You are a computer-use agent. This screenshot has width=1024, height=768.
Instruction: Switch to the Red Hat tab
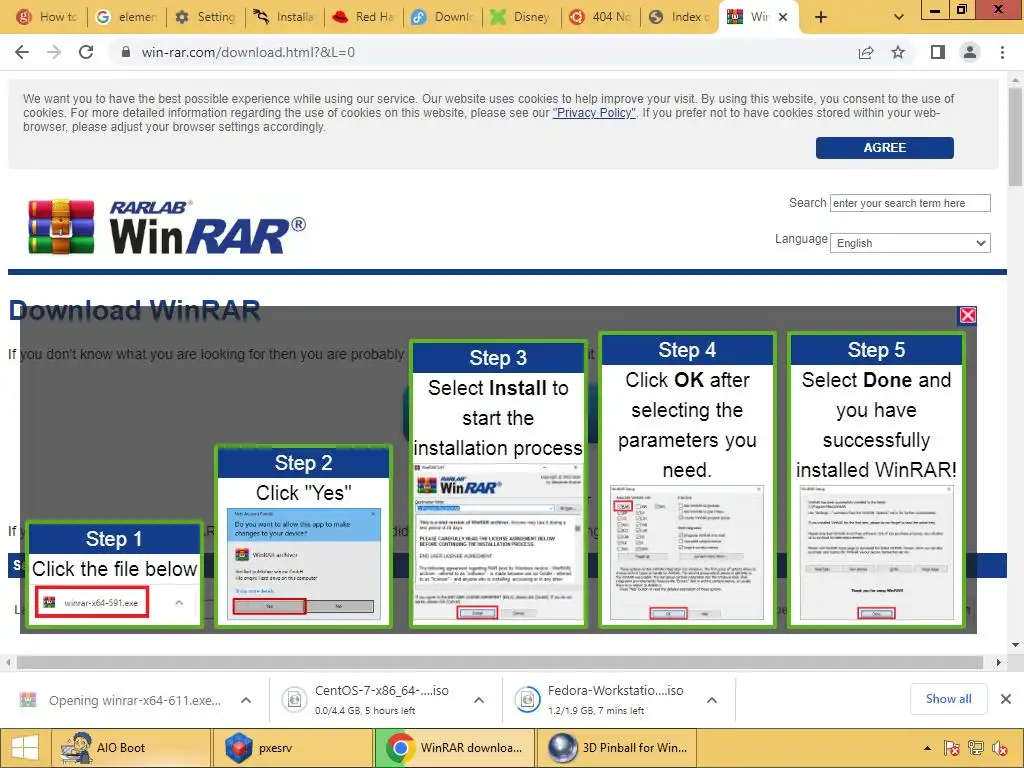[x=363, y=17]
